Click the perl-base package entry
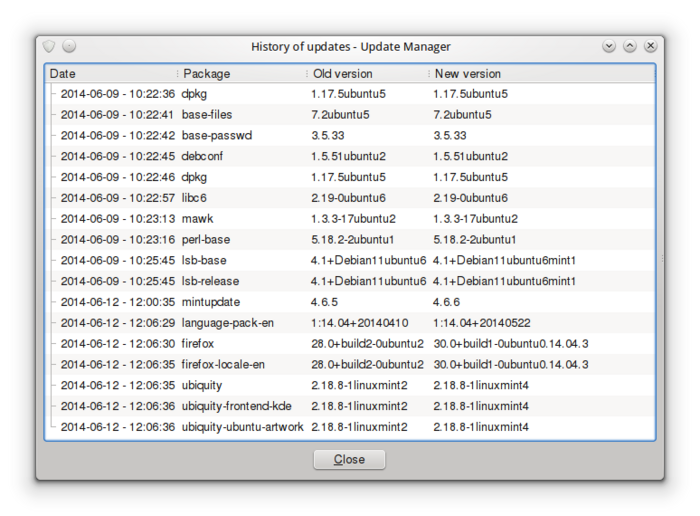The image size is (700, 516). [206, 240]
